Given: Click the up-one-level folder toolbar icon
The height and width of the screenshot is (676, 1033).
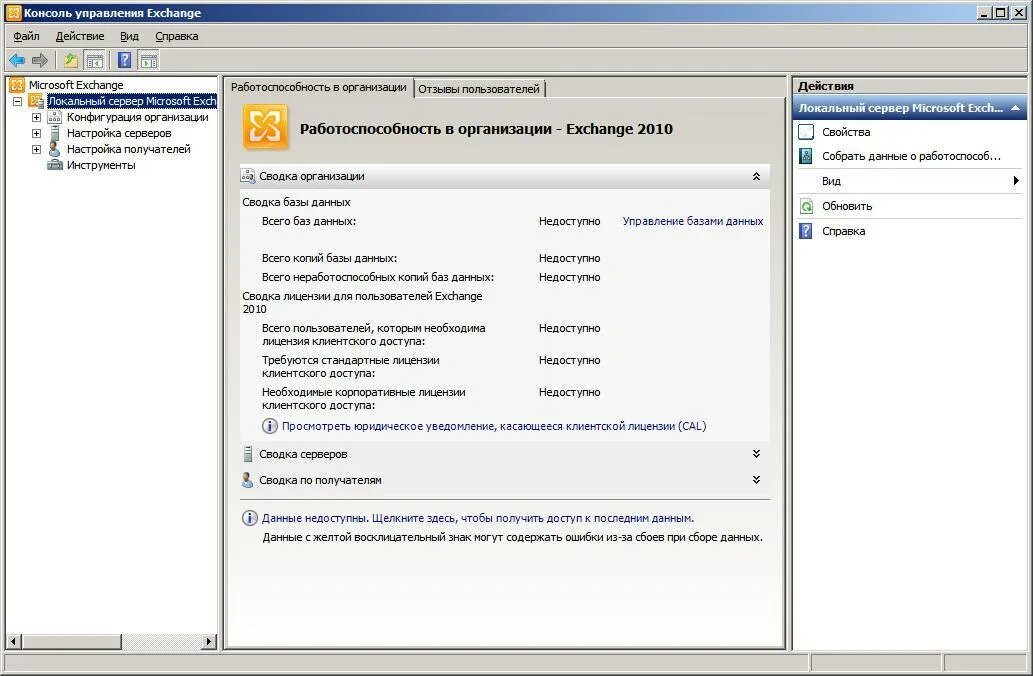Looking at the screenshot, I should tap(70, 61).
